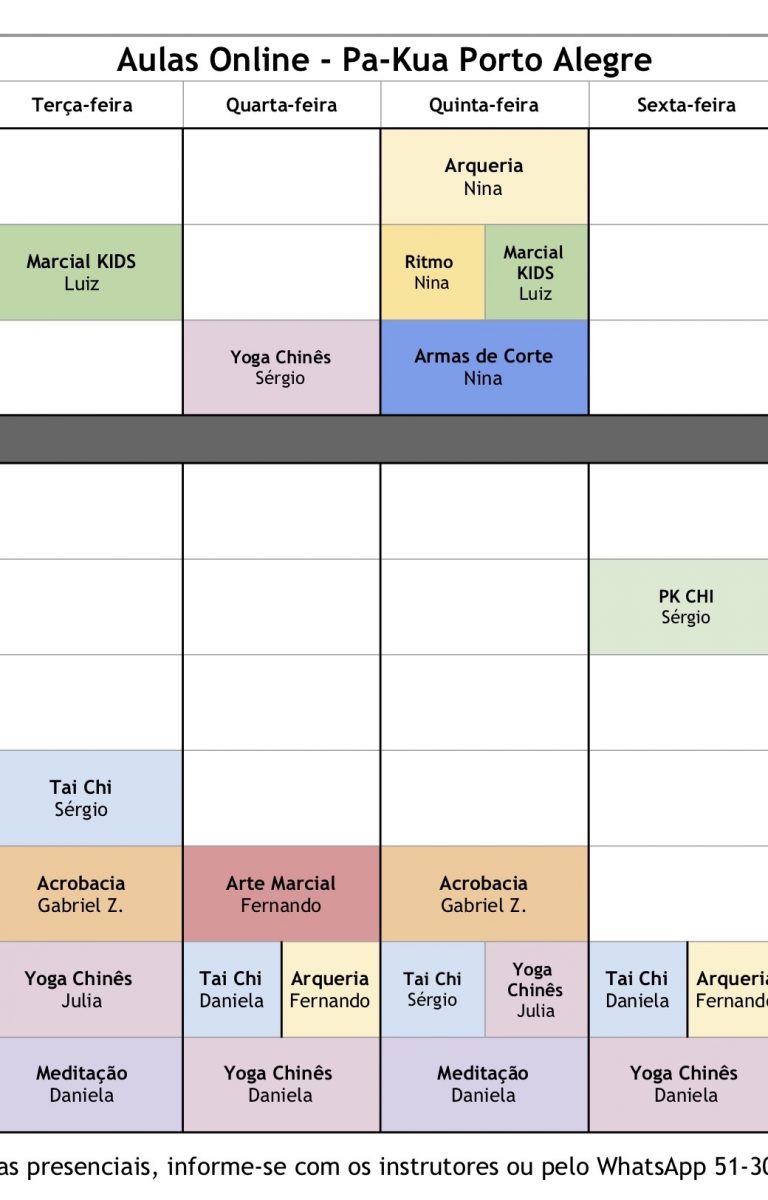This screenshot has width=768, height=1200.
Task: Click Meditação Daniela on Quinta-feira
Action: click(x=484, y=1084)
